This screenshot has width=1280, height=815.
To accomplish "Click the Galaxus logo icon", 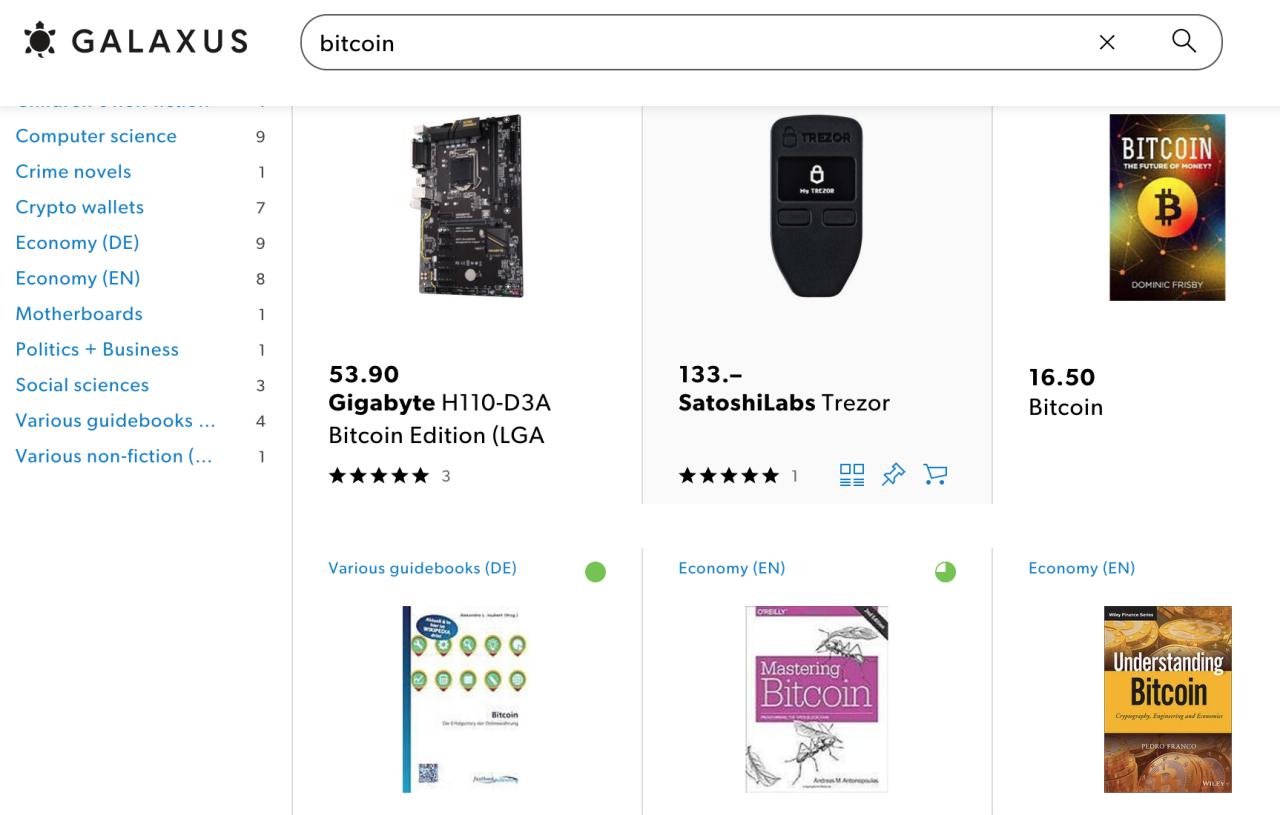I will coord(41,40).
